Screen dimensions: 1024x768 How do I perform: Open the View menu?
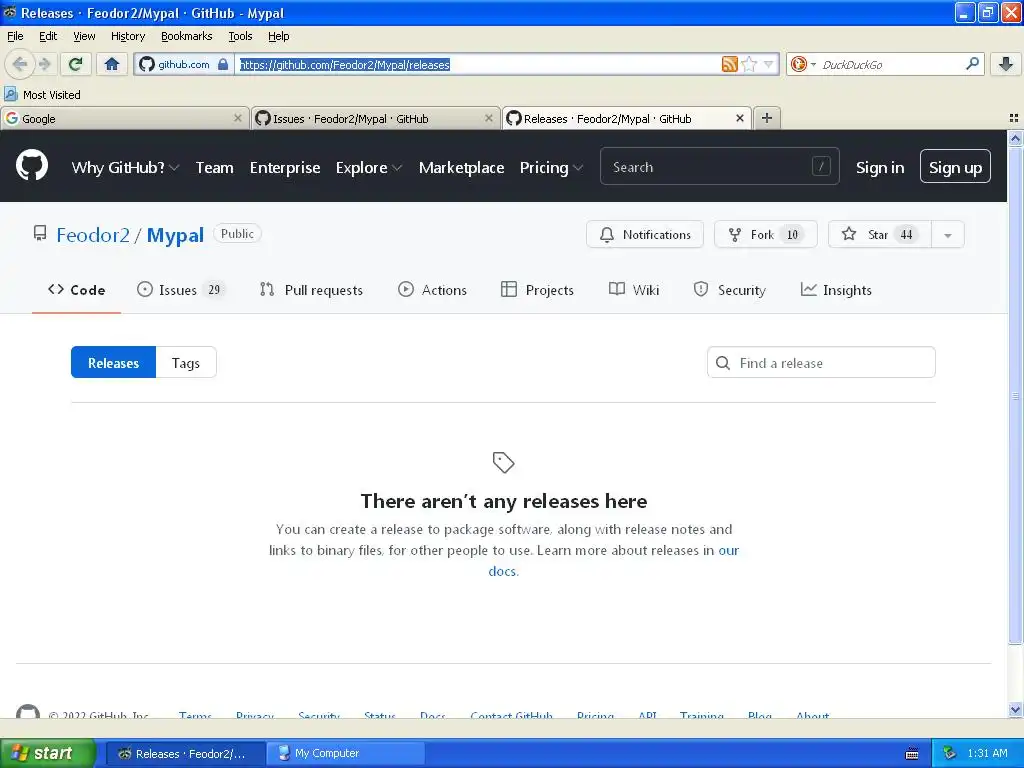[84, 36]
